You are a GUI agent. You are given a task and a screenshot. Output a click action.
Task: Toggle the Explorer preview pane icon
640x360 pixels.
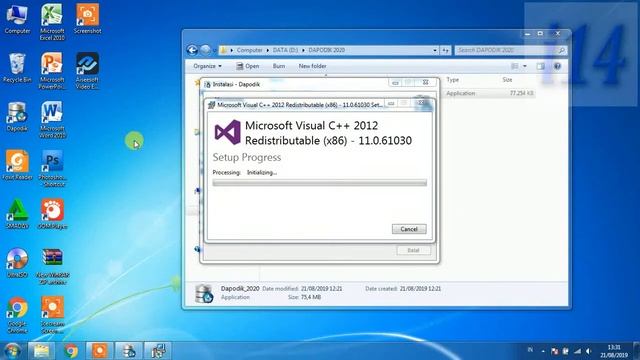click(x=540, y=66)
